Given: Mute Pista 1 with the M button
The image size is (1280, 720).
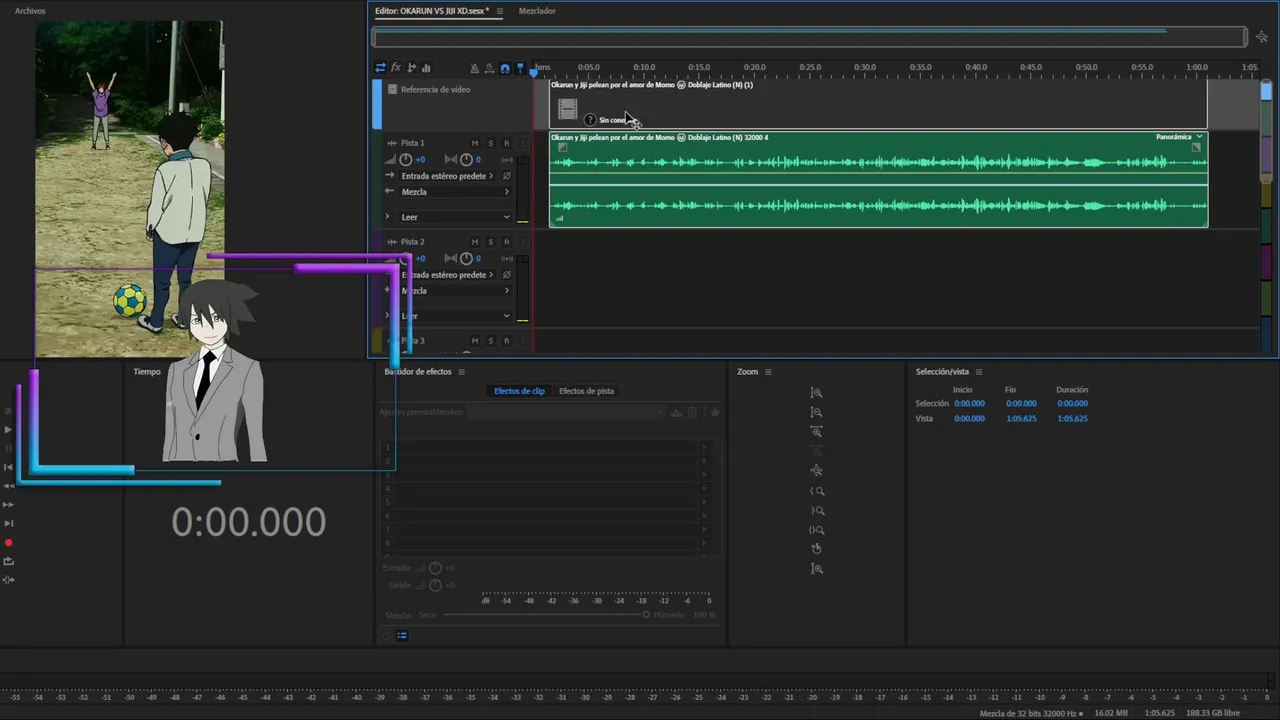Looking at the screenshot, I should click(475, 143).
